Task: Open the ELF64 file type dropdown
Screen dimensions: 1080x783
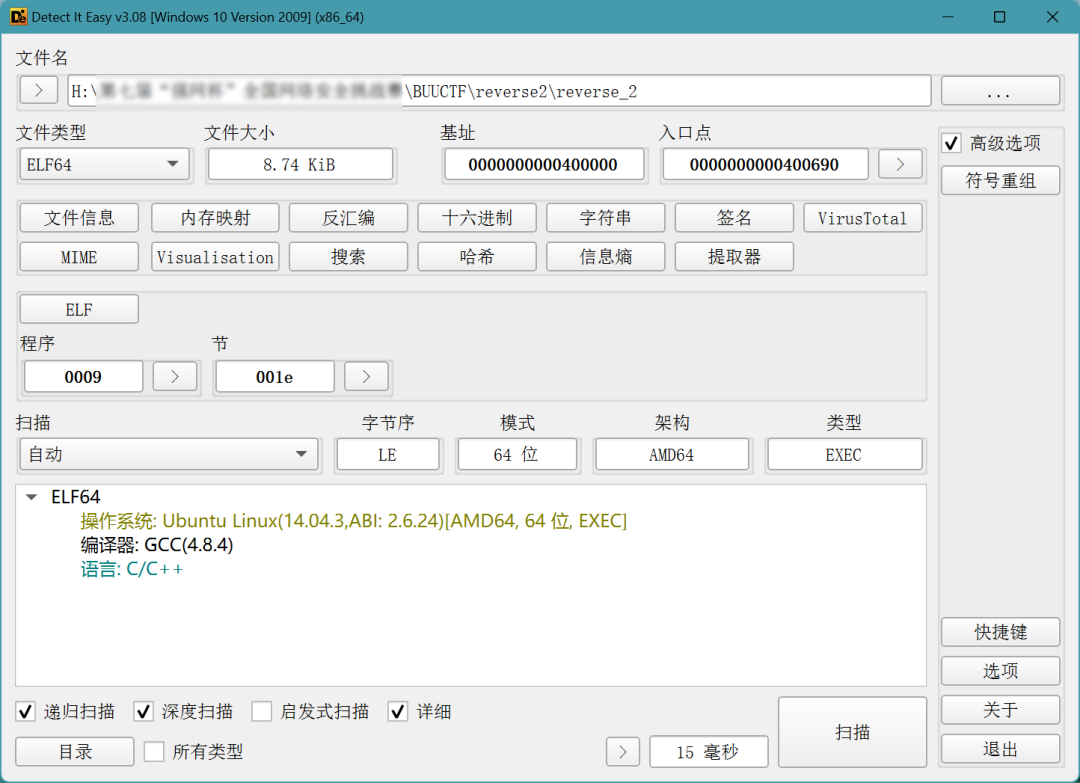Action: 104,165
